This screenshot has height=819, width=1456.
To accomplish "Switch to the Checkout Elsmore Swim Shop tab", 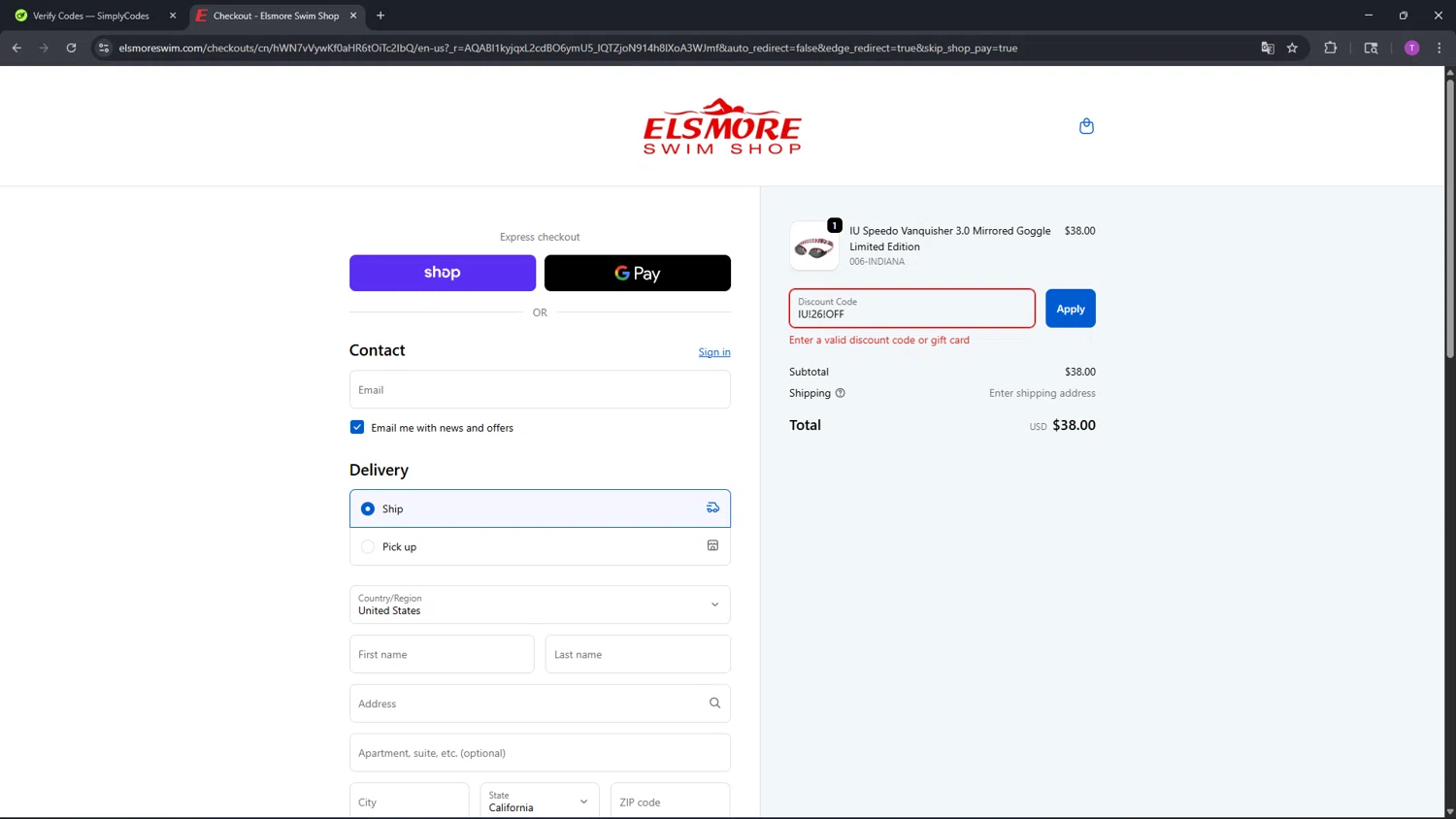I will [277, 16].
